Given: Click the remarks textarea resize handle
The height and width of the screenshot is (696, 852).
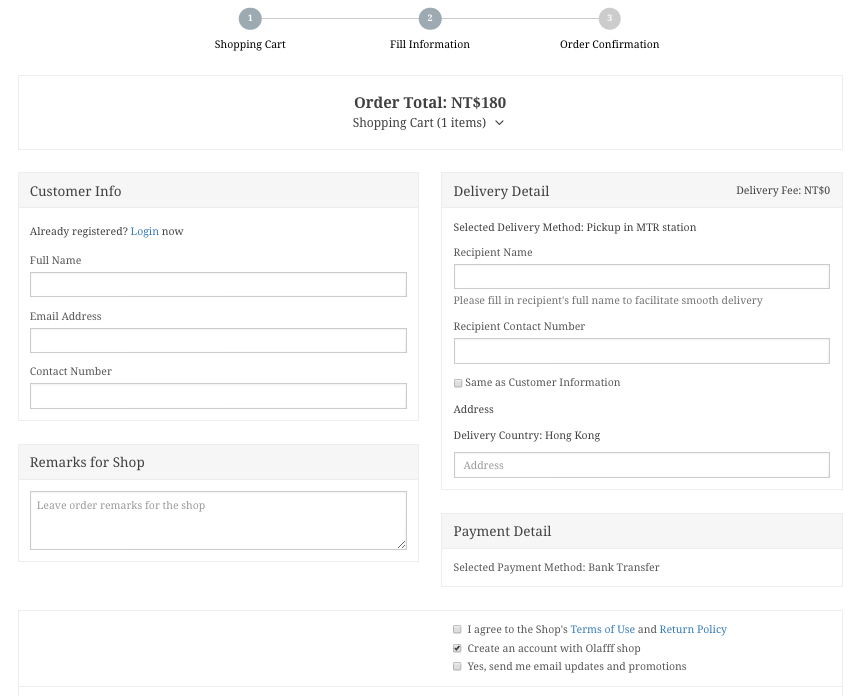Looking at the screenshot, I should 402,544.
